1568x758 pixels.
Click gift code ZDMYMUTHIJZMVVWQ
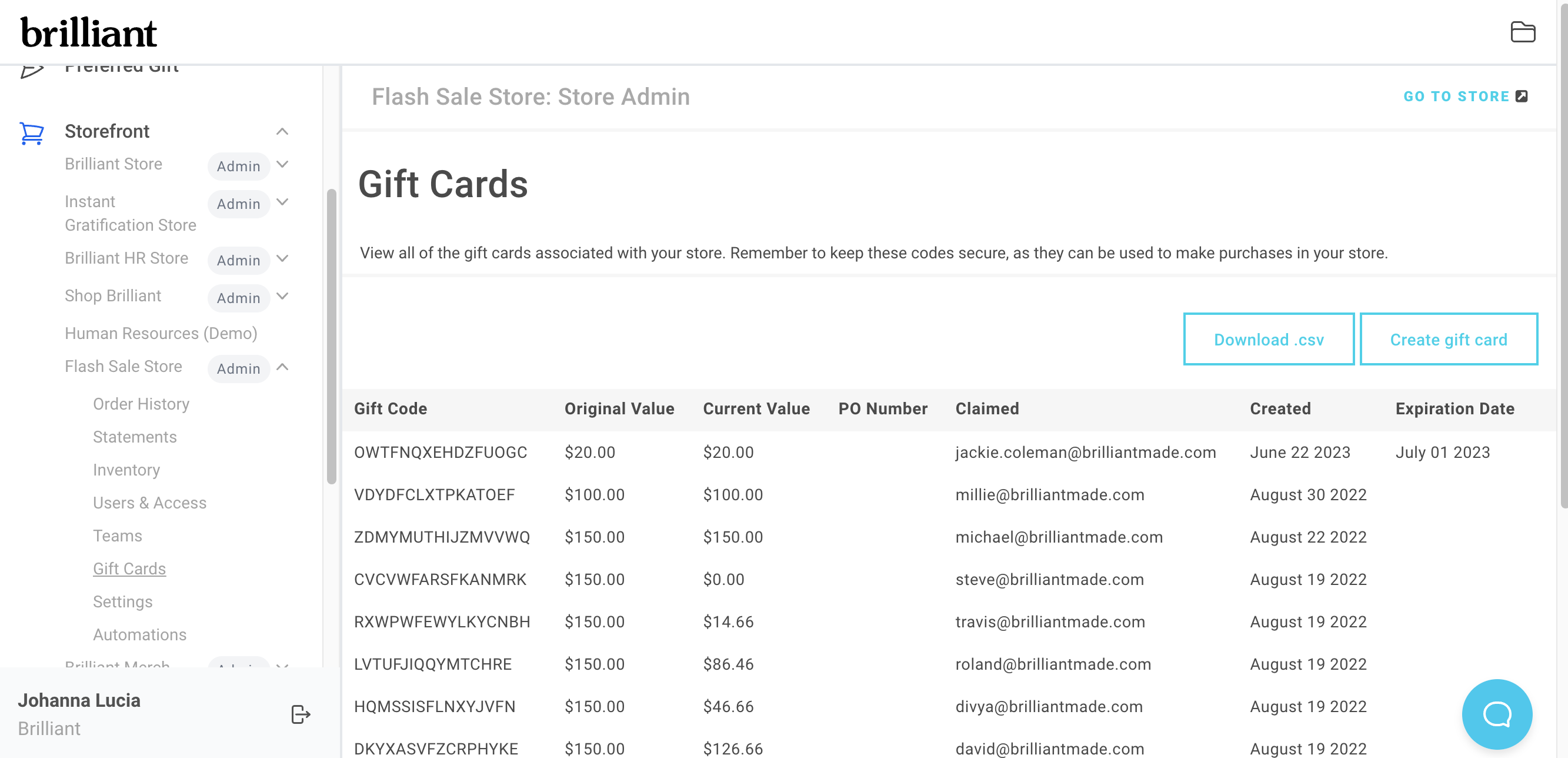(x=442, y=537)
